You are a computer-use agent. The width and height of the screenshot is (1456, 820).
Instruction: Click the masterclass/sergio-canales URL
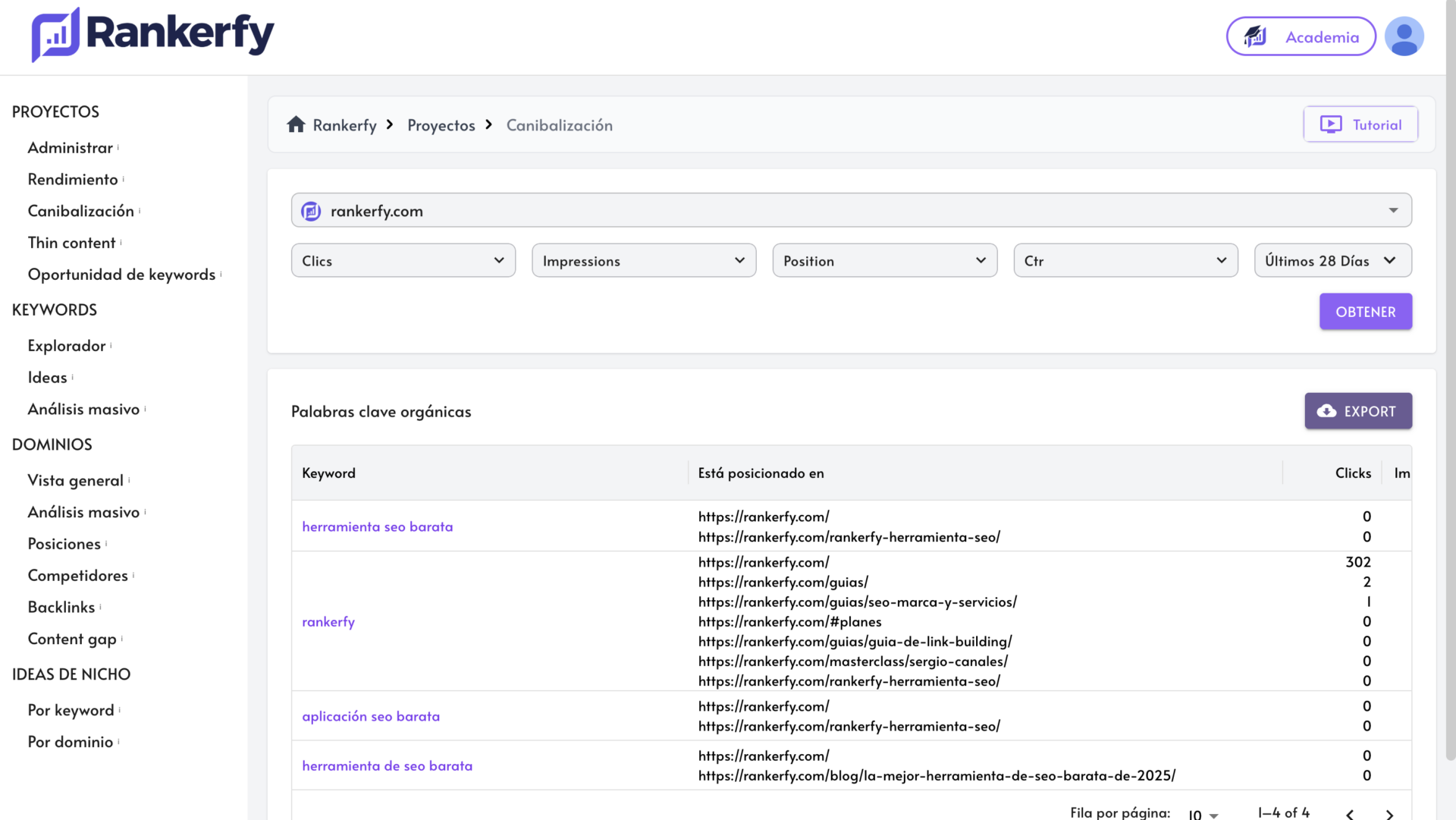[x=852, y=661]
